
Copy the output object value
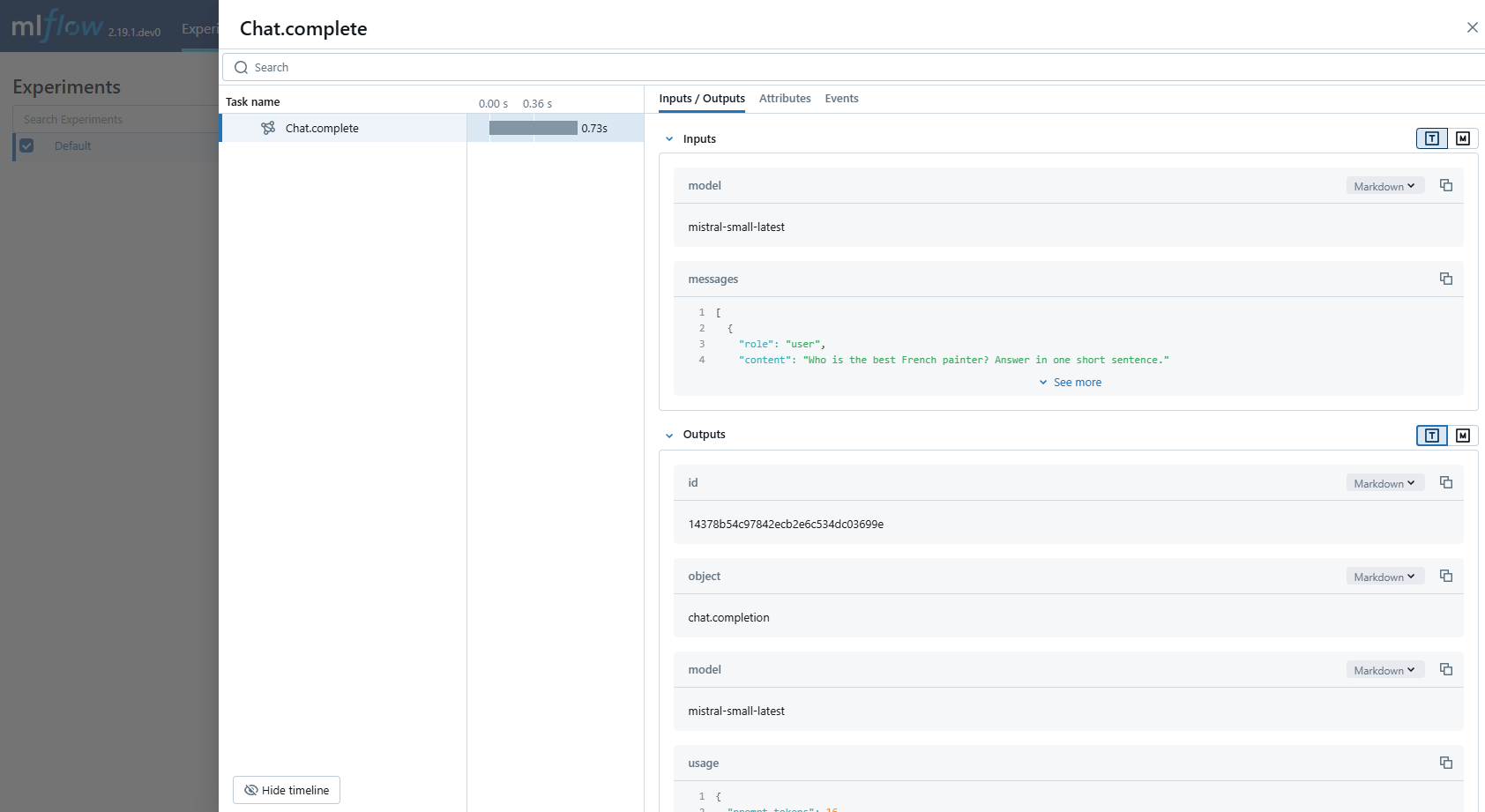[1445, 576]
